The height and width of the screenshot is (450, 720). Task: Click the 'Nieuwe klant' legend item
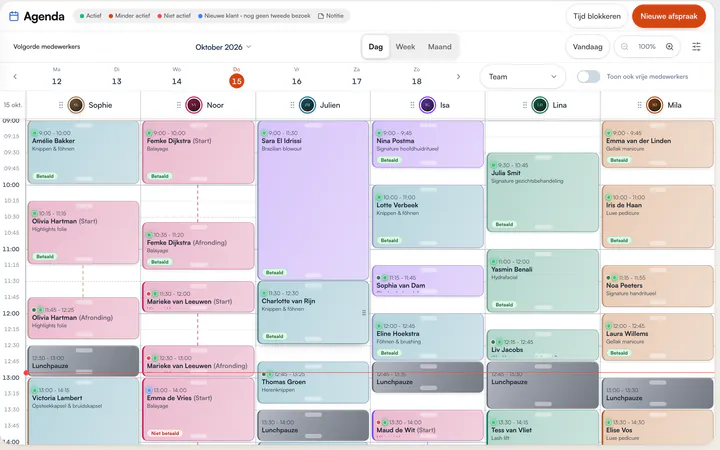pyautogui.click(x=254, y=16)
